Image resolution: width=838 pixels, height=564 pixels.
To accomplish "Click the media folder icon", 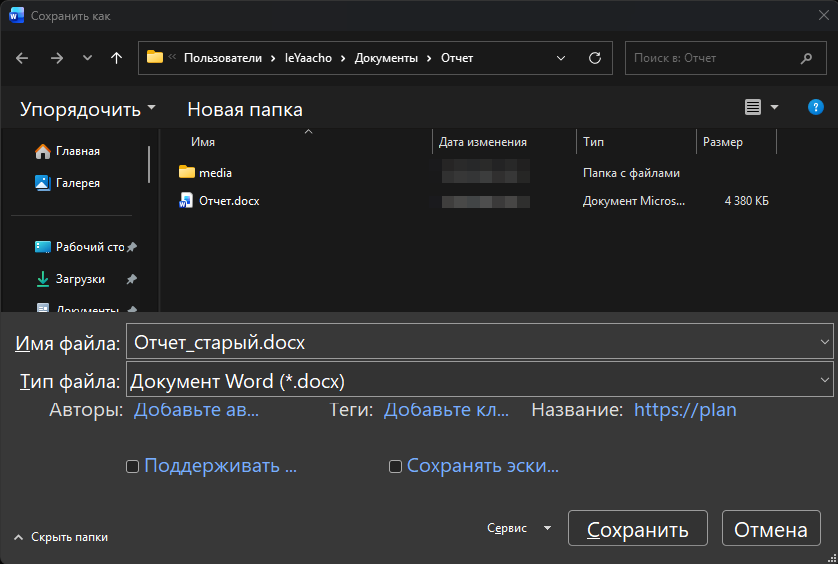I will coord(187,172).
